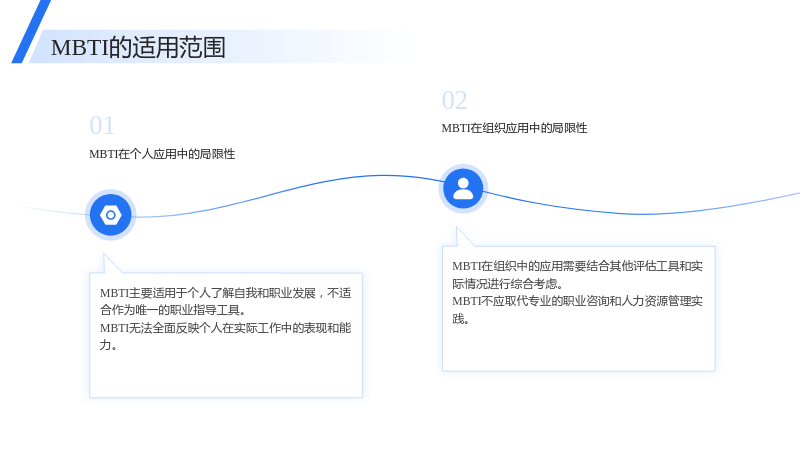Select the slide title MBTI的适用范围
The width and height of the screenshot is (800, 450).
pos(138,47)
